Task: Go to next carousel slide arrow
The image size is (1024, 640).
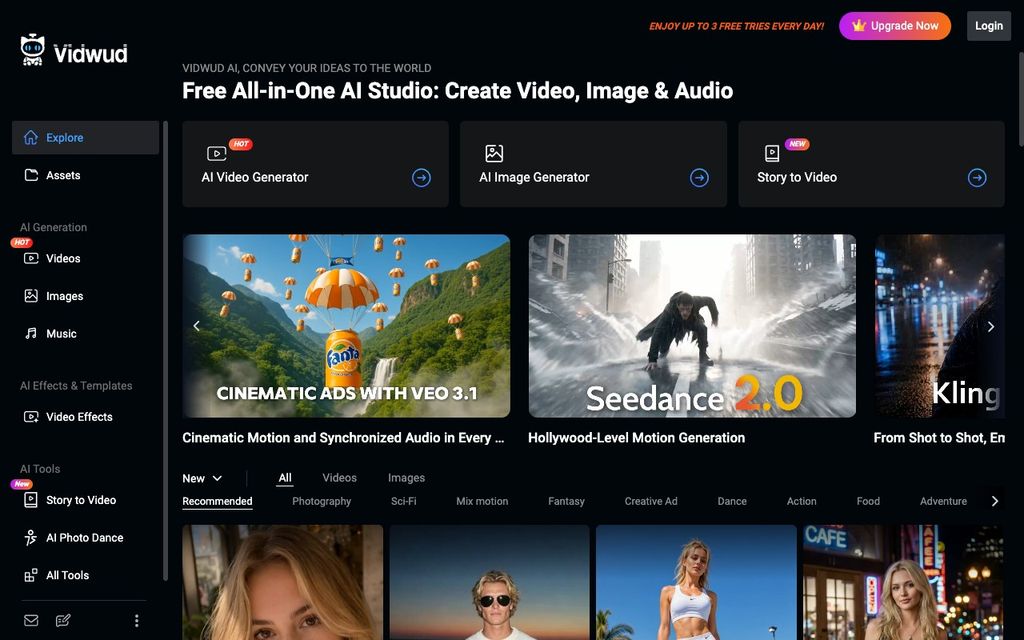Action: pos(991,327)
